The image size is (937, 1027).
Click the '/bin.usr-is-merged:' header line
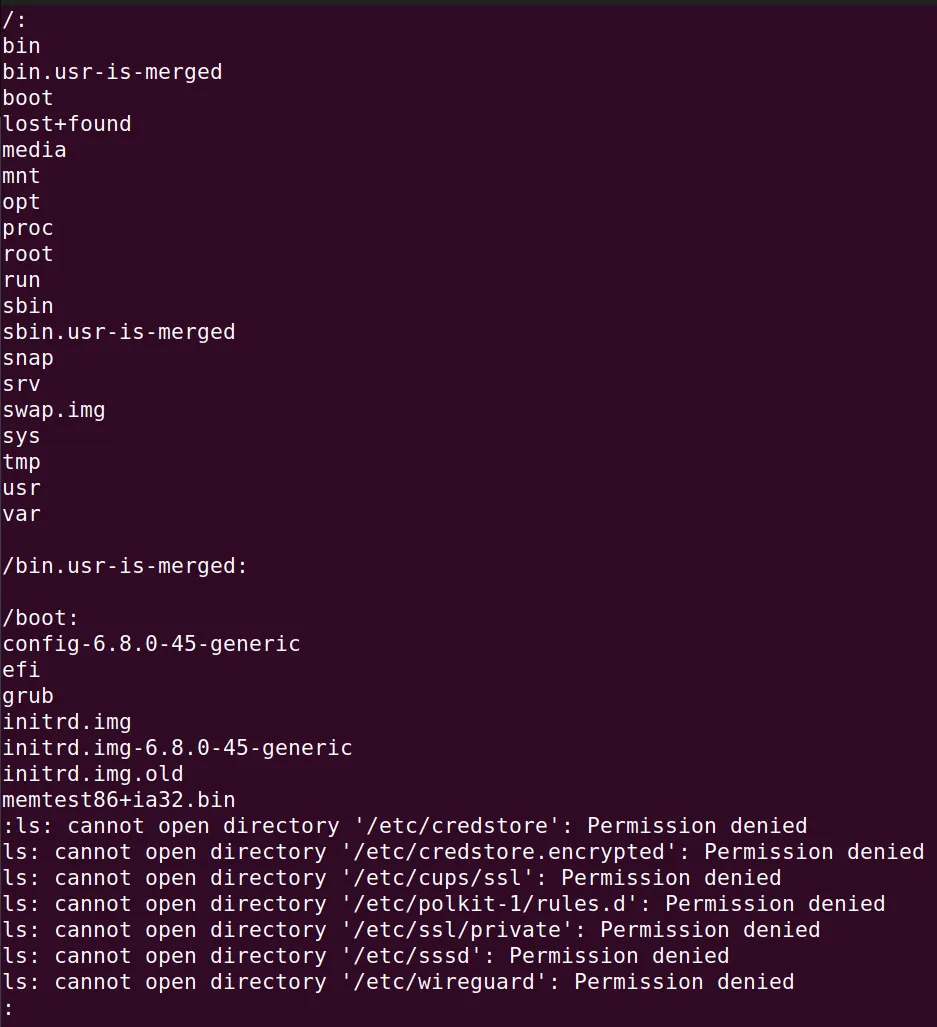(x=125, y=566)
